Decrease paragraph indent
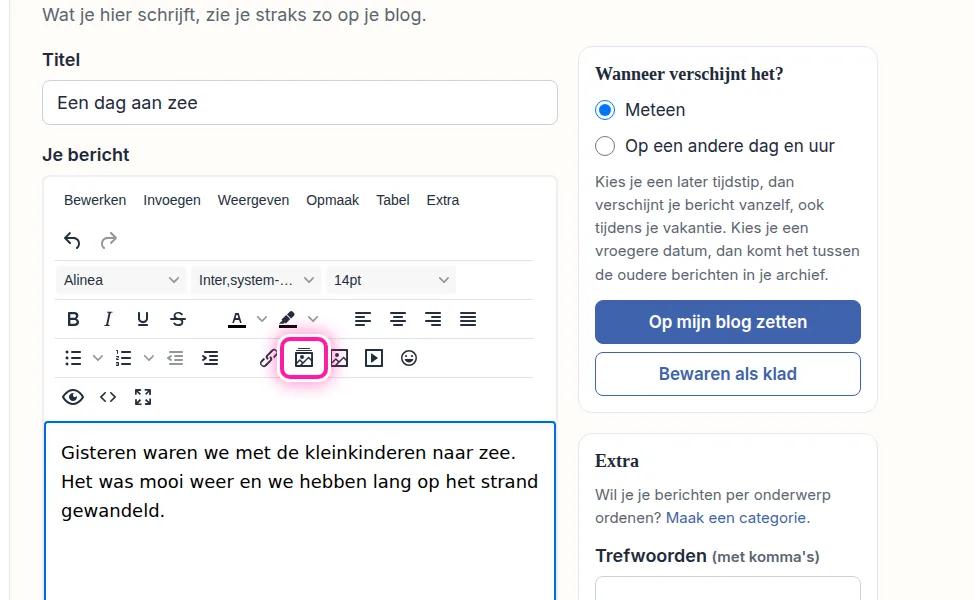974x600 pixels. [175, 358]
